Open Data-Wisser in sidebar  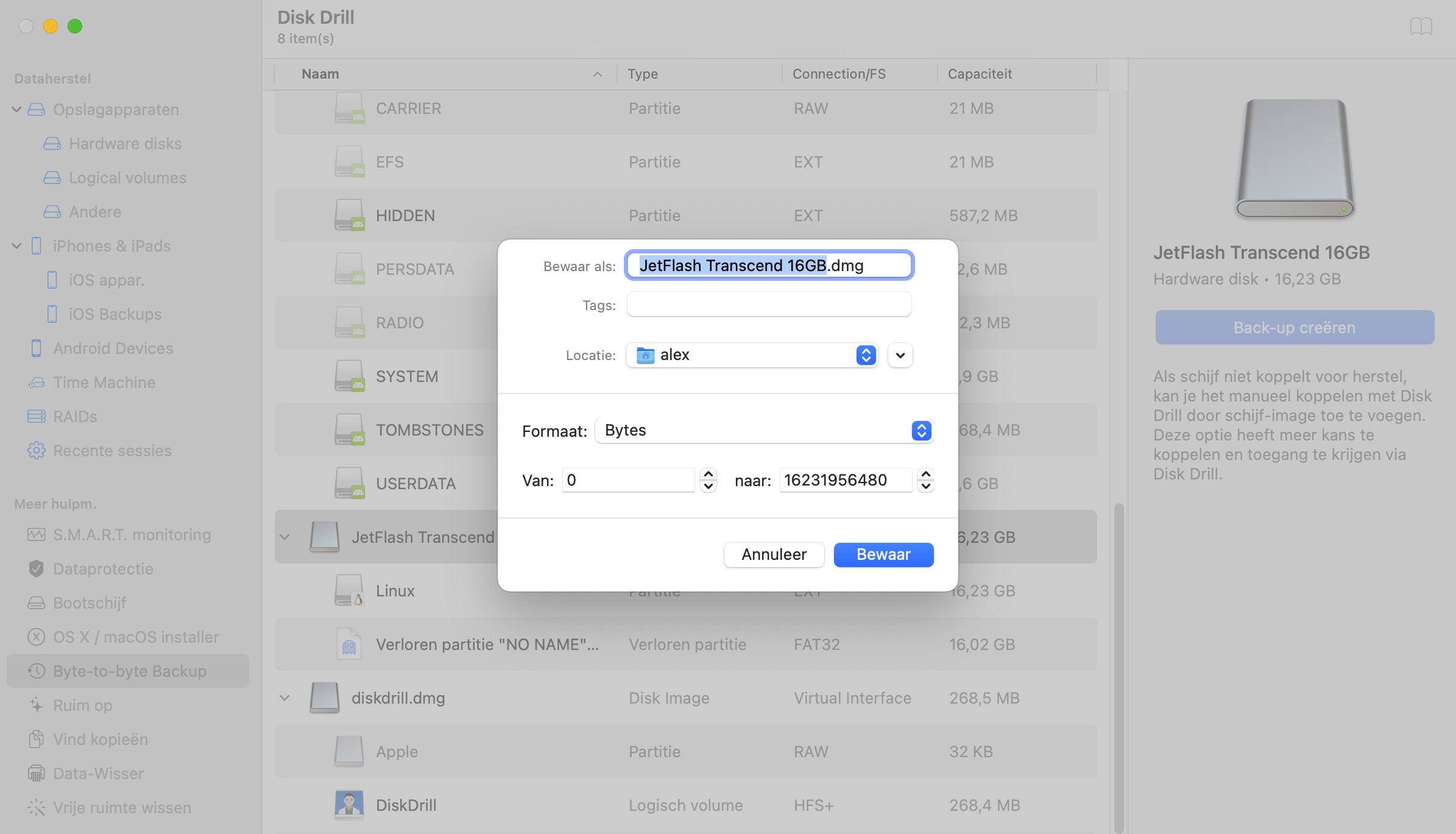pos(128,774)
